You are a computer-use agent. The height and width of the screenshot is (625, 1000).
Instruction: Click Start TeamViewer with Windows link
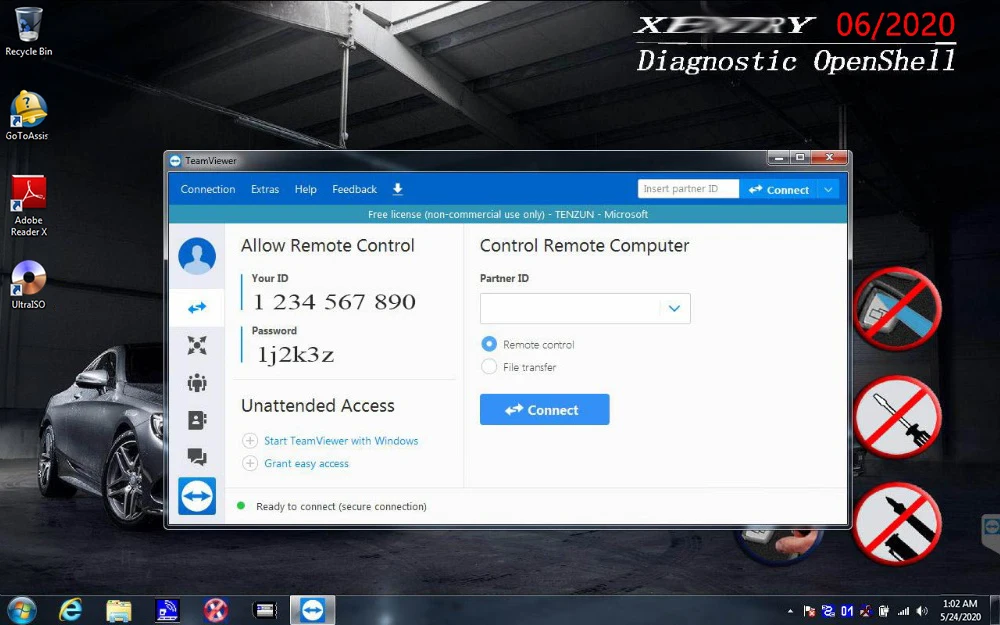[341, 441]
